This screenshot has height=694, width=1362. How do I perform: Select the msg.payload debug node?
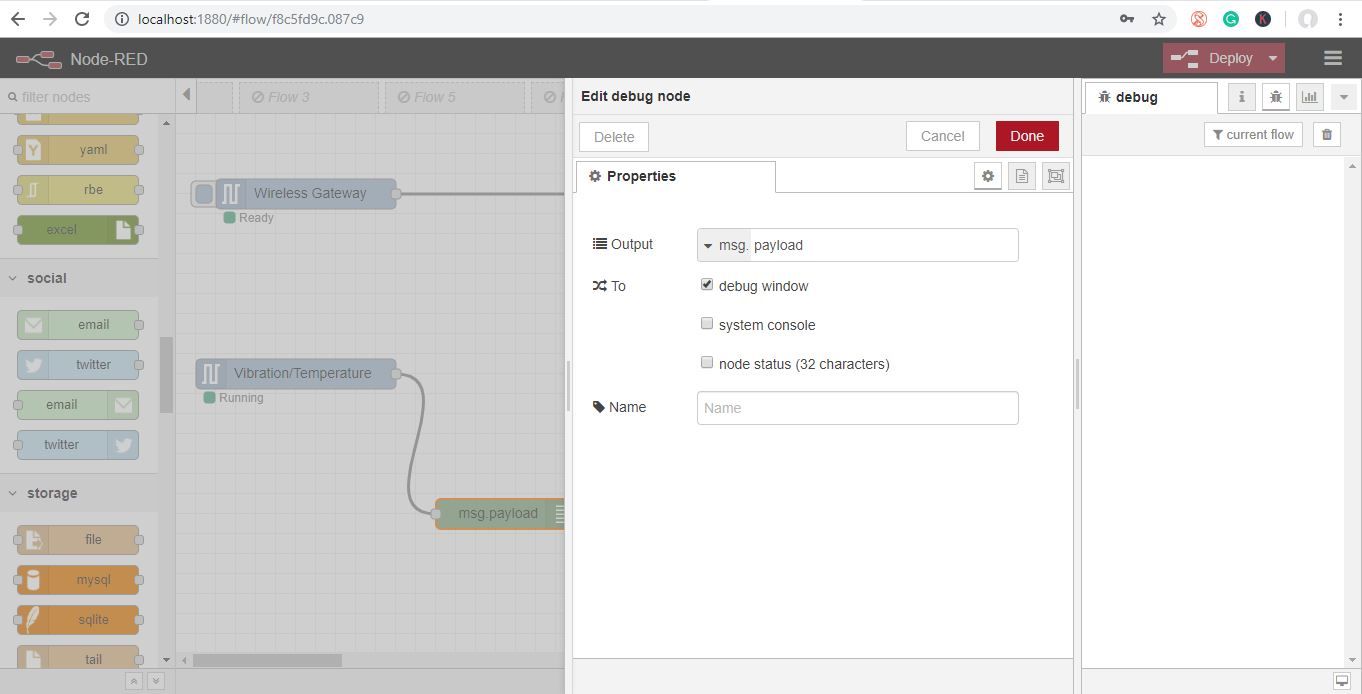click(x=500, y=513)
